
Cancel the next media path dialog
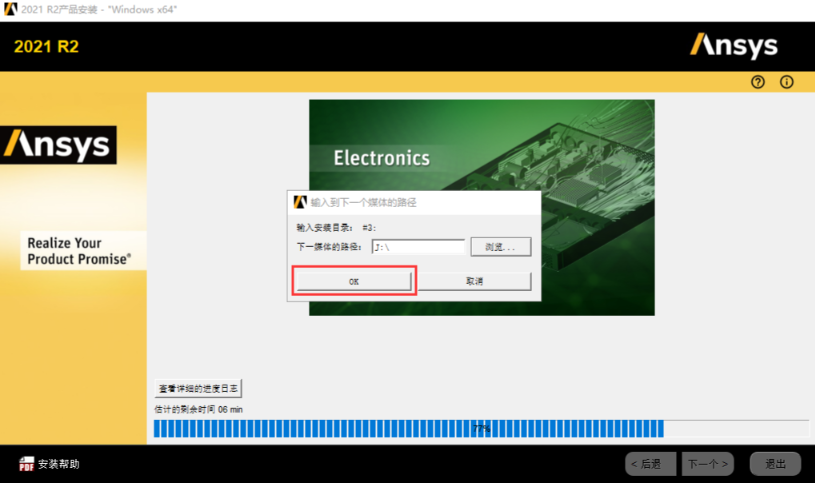click(x=475, y=281)
